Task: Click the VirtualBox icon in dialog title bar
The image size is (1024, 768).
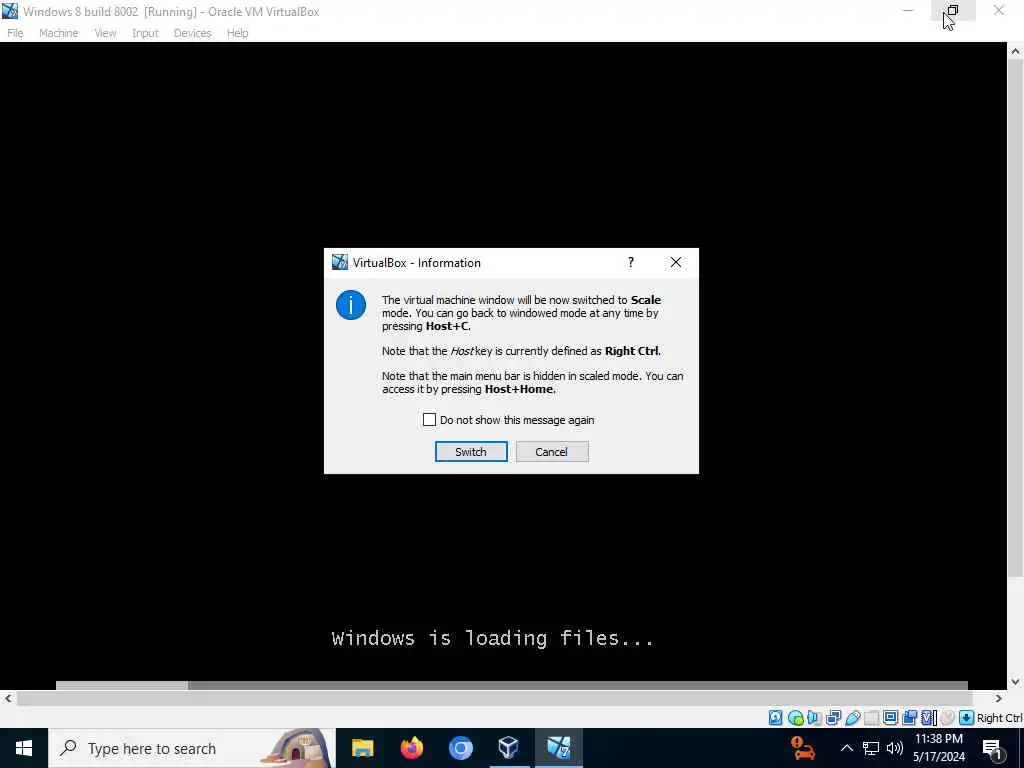Action: (340, 262)
